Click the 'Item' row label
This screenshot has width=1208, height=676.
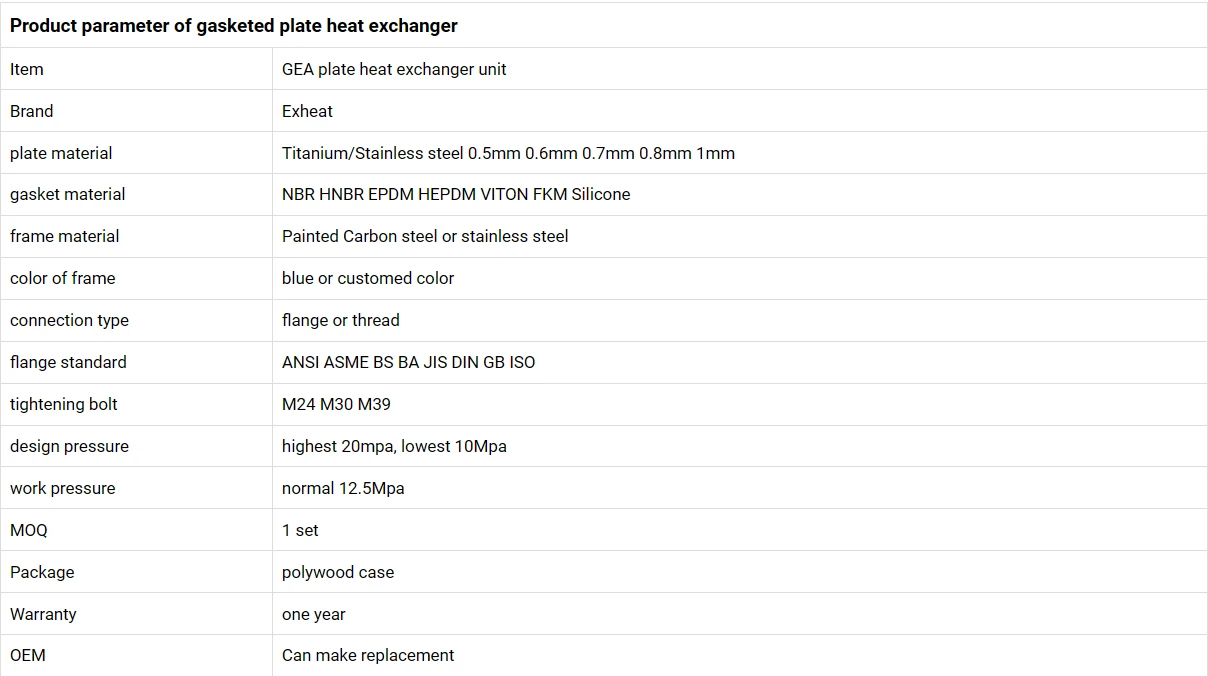click(x=27, y=69)
